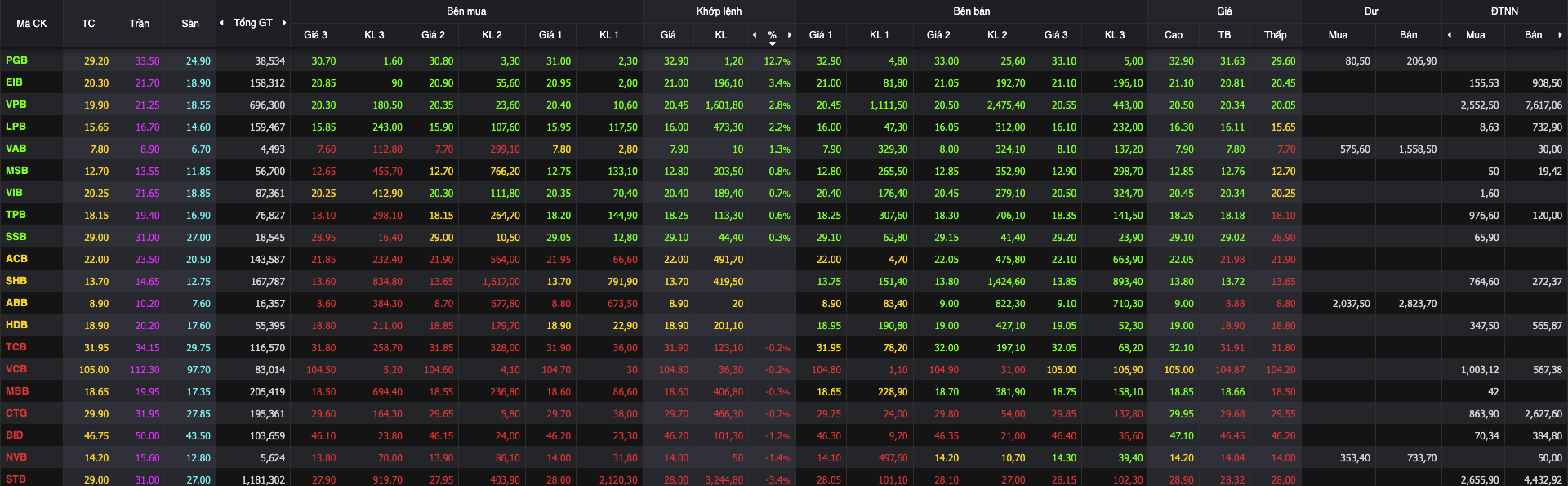Open the VAB ticker symbol
The image size is (1568, 486).
16,149
